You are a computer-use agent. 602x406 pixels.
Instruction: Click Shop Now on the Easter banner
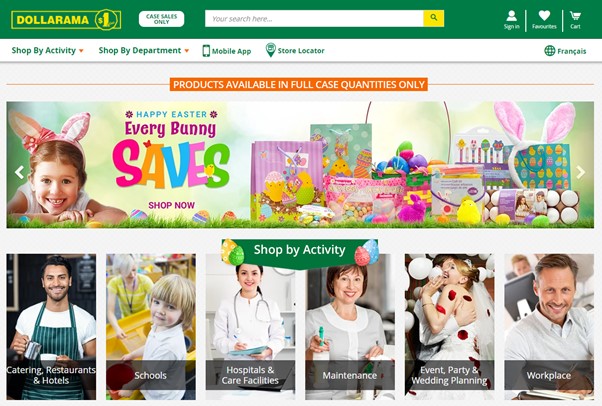(x=171, y=205)
